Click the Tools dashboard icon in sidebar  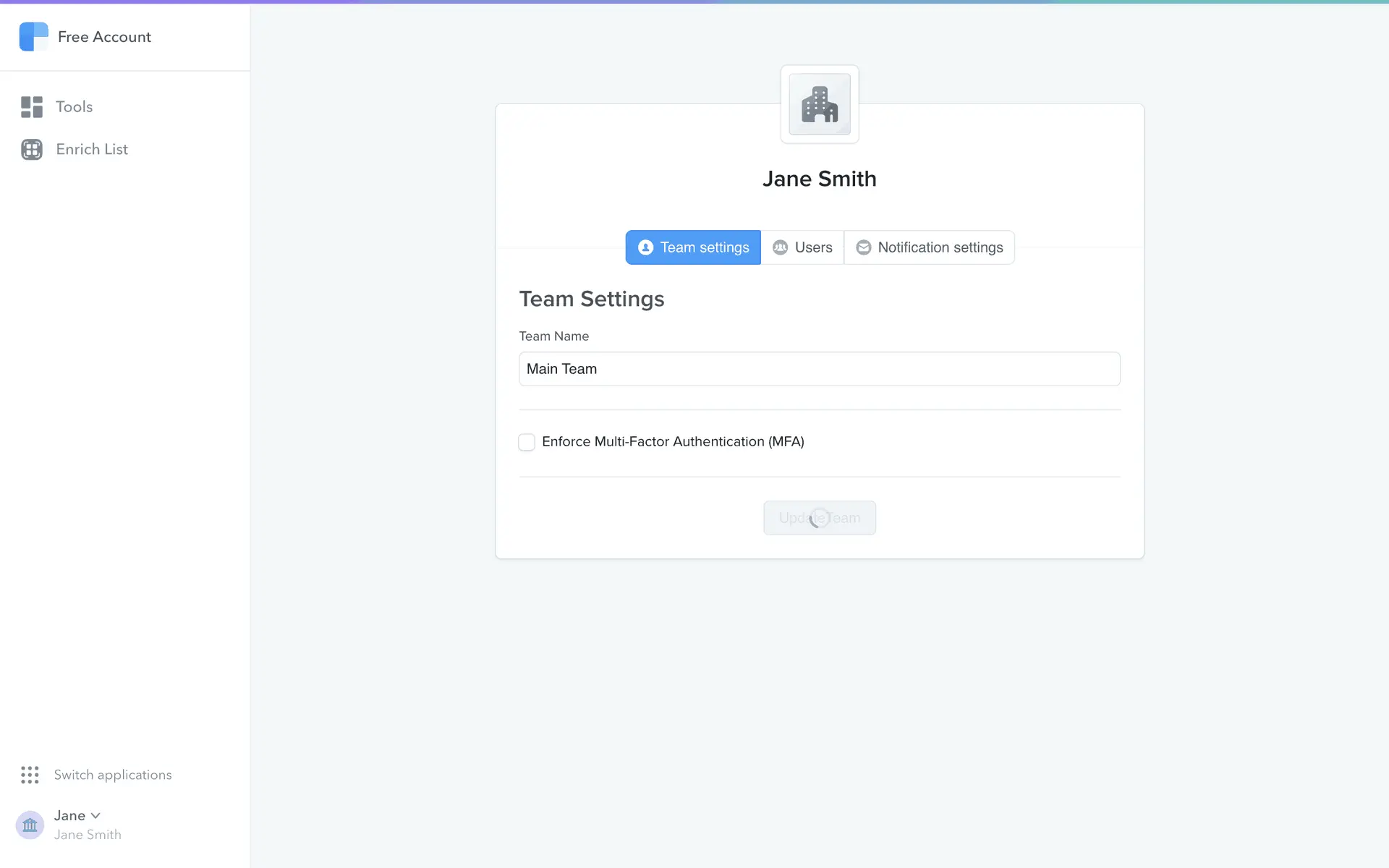click(32, 107)
